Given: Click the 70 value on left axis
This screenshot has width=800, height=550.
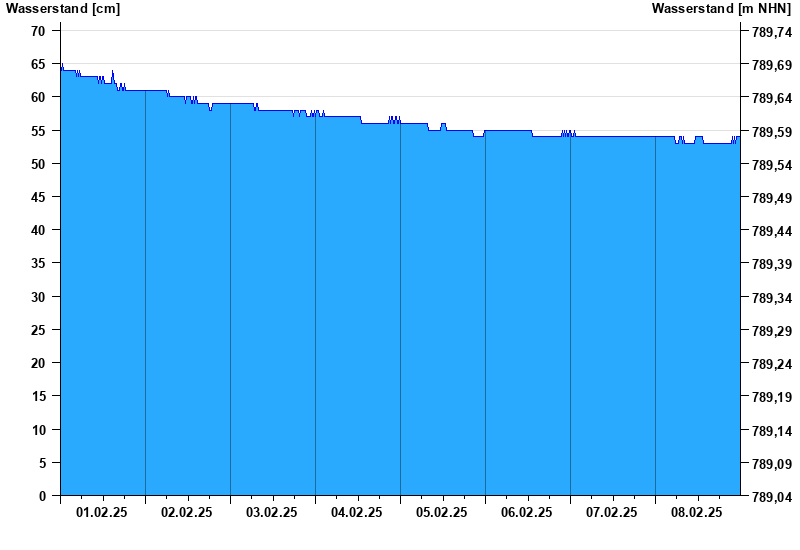Looking at the screenshot, I should (38, 31).
